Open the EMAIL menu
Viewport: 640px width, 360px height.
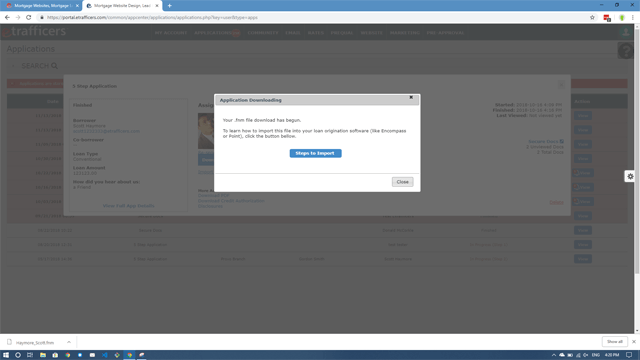click(x=293, y=33)
